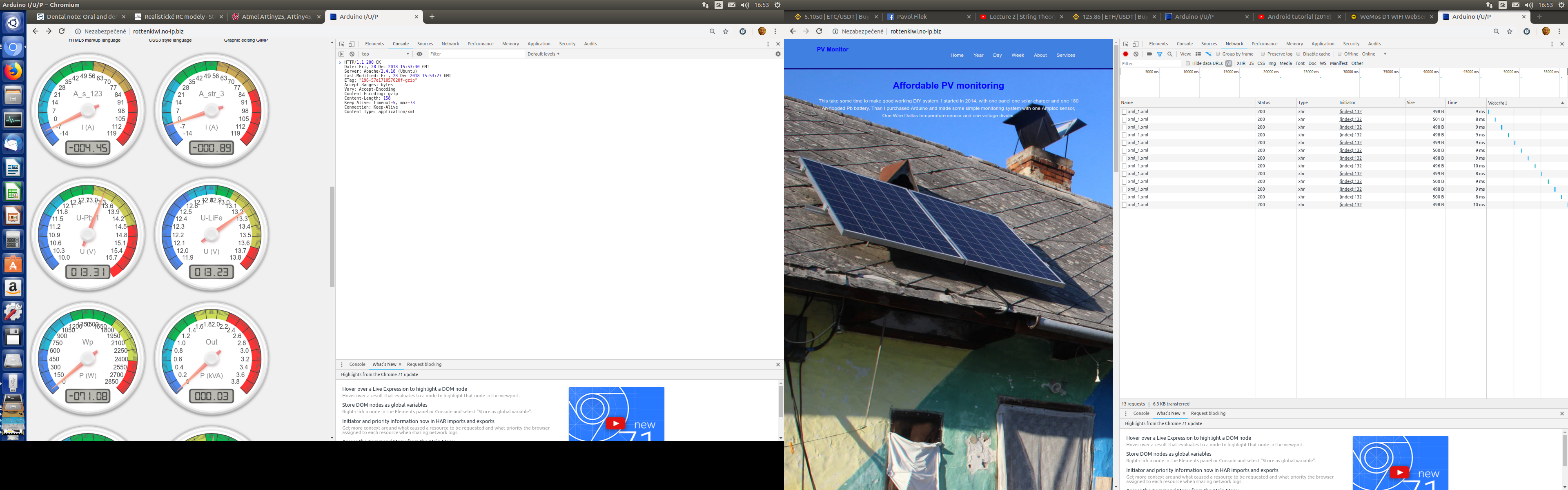
Task: Click the Services link in the PV Monitor nav
Action: [1065, 56]
